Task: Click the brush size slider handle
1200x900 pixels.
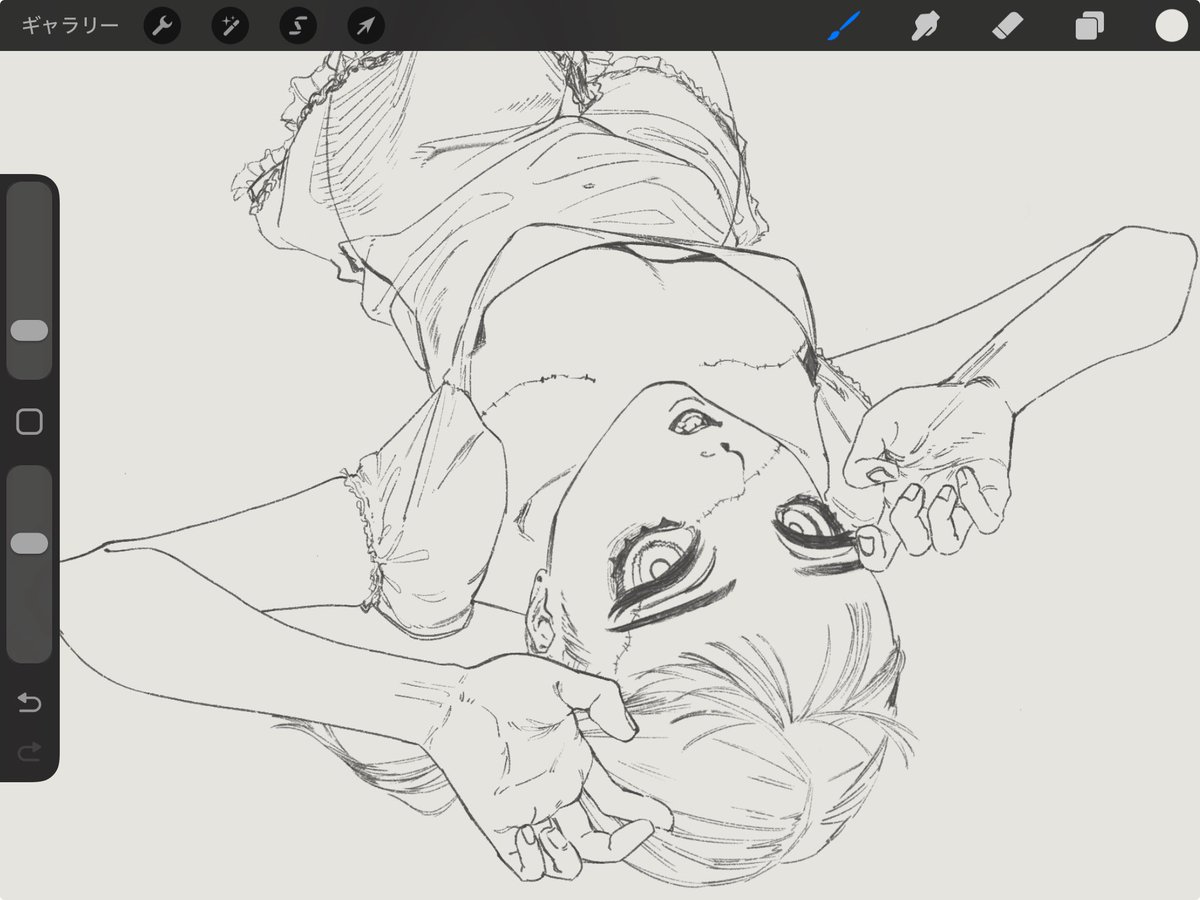Action: (29, 331)
